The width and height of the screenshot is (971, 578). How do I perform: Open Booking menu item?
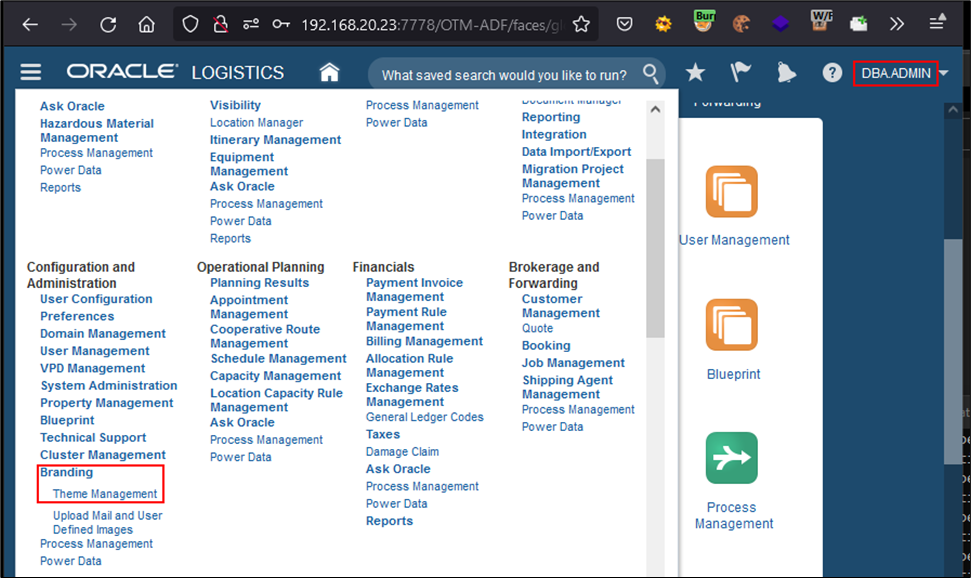[x=546, y=345]
